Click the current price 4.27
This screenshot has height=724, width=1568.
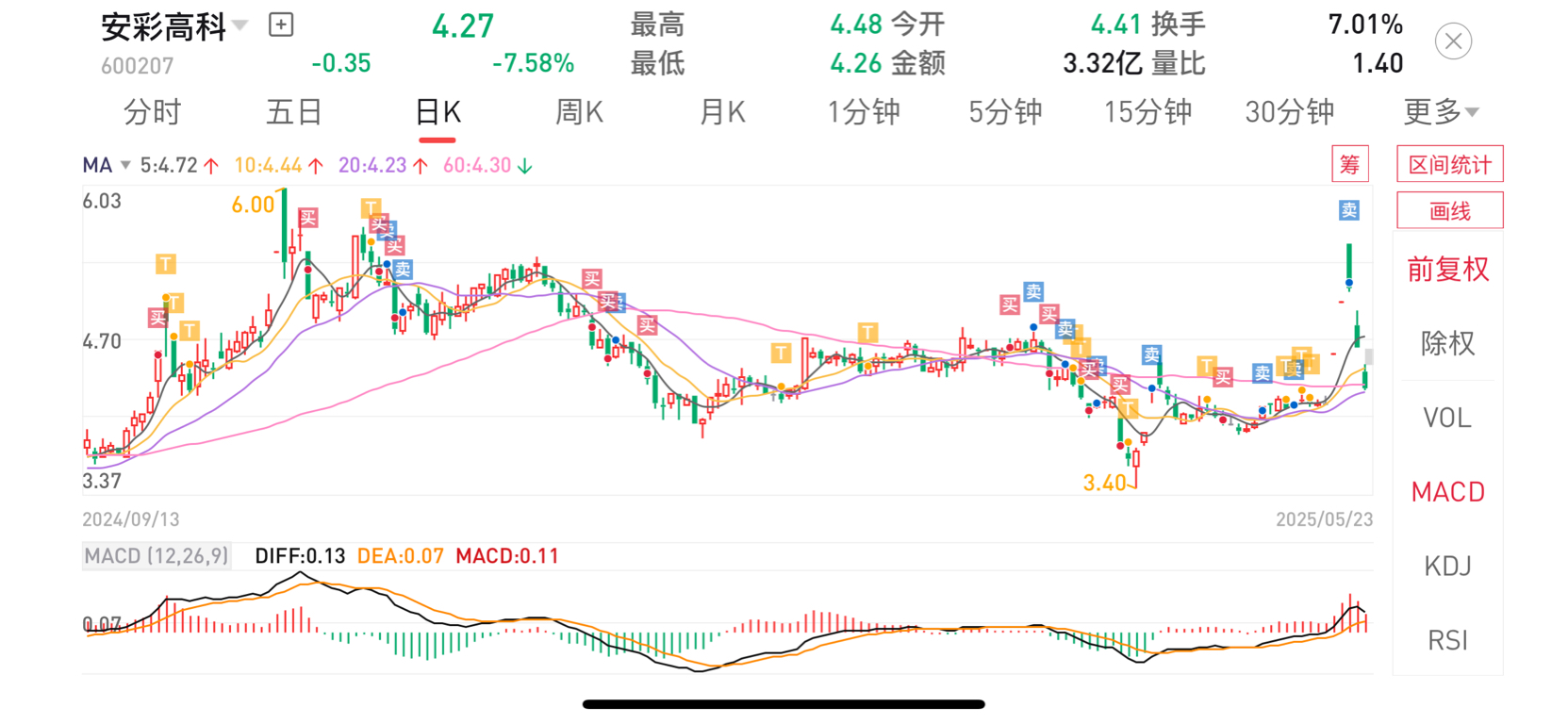pyautogui.click(x=463, y=26)
